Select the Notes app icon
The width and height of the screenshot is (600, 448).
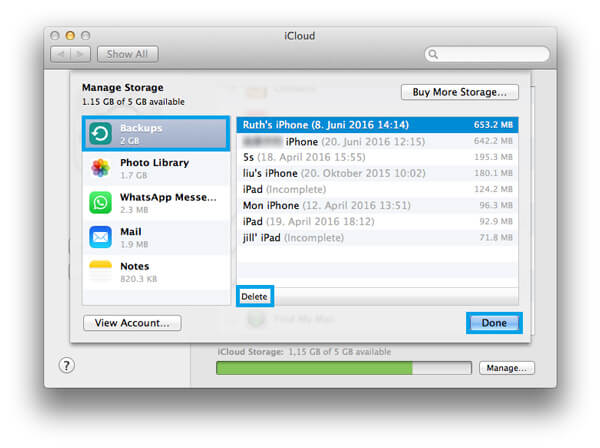[100, 271]
